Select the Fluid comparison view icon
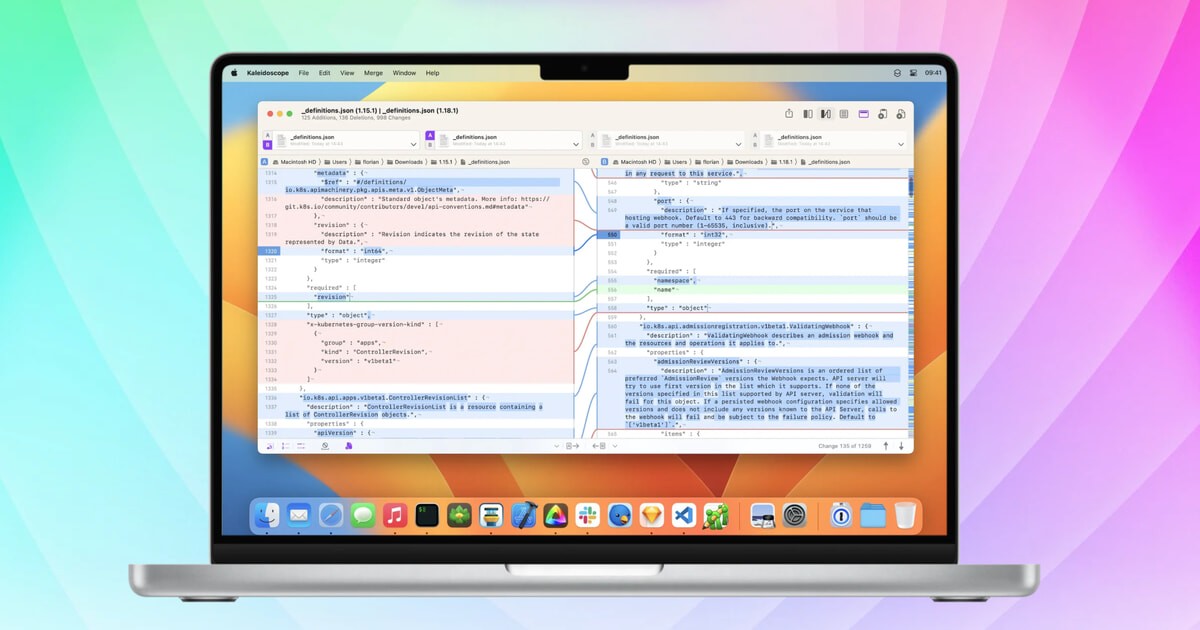The width and height of the screenshot is (1200, 630). click(x=826, y=114)
